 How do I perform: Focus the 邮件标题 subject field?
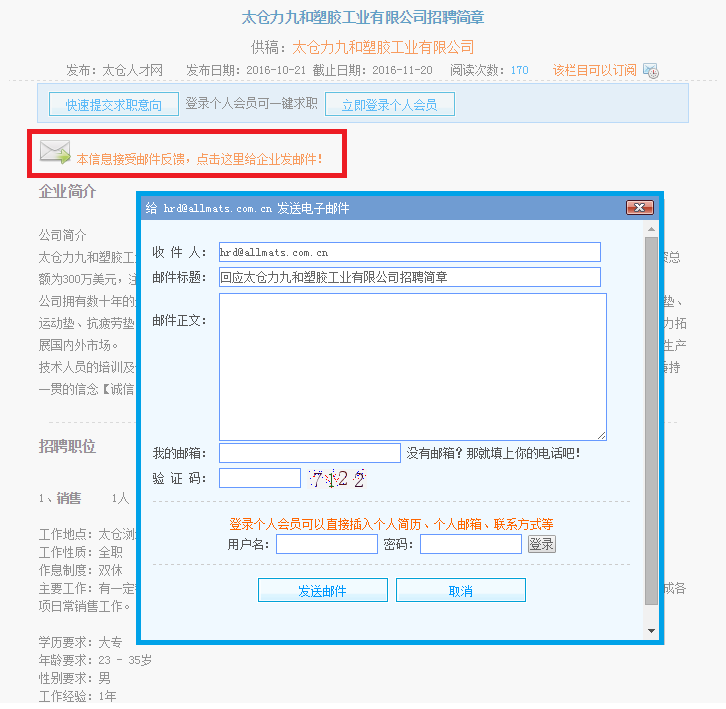[x=410, y=277]
